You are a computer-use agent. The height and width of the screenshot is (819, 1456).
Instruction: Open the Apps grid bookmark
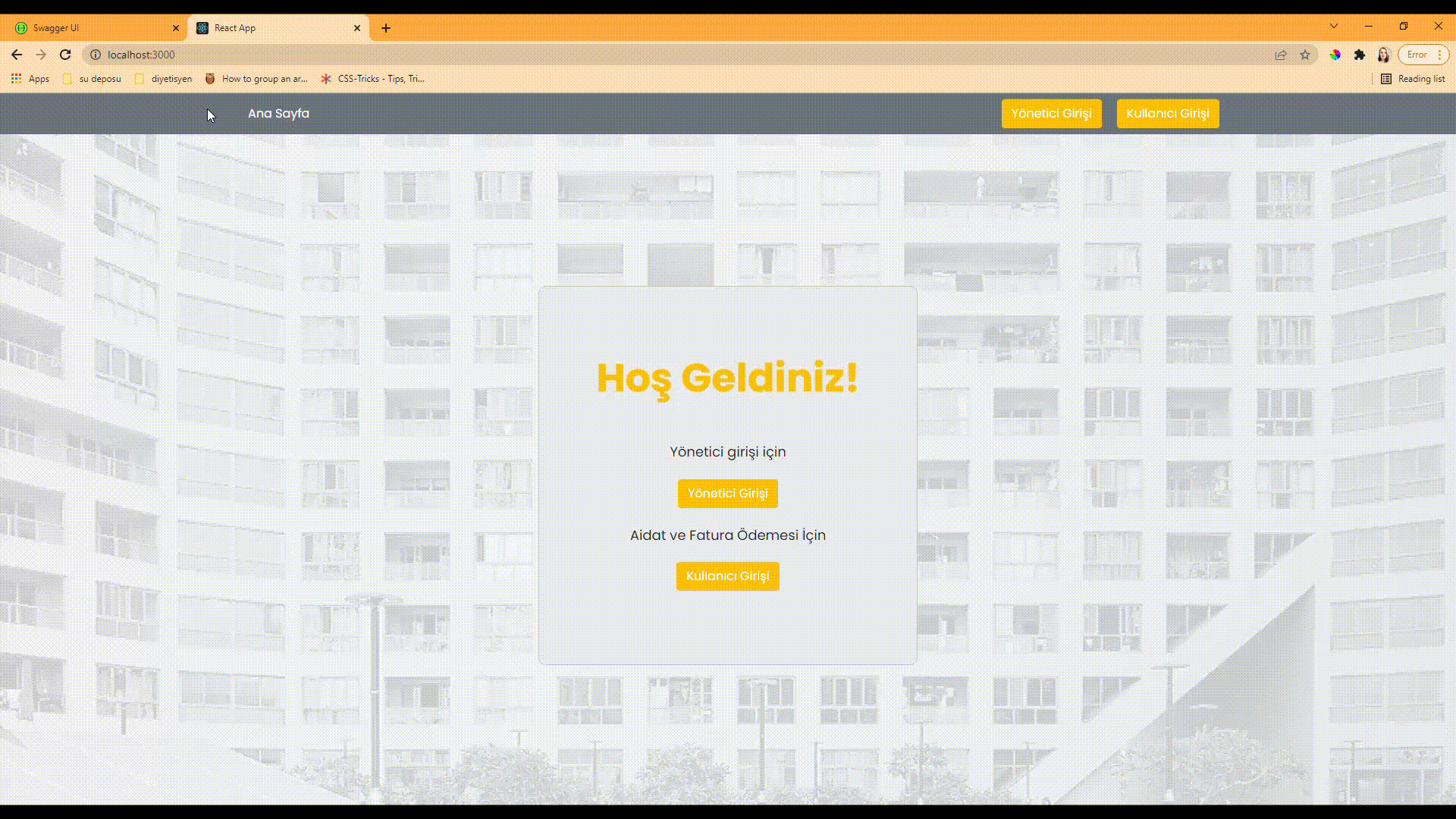[x=30, y=79]
